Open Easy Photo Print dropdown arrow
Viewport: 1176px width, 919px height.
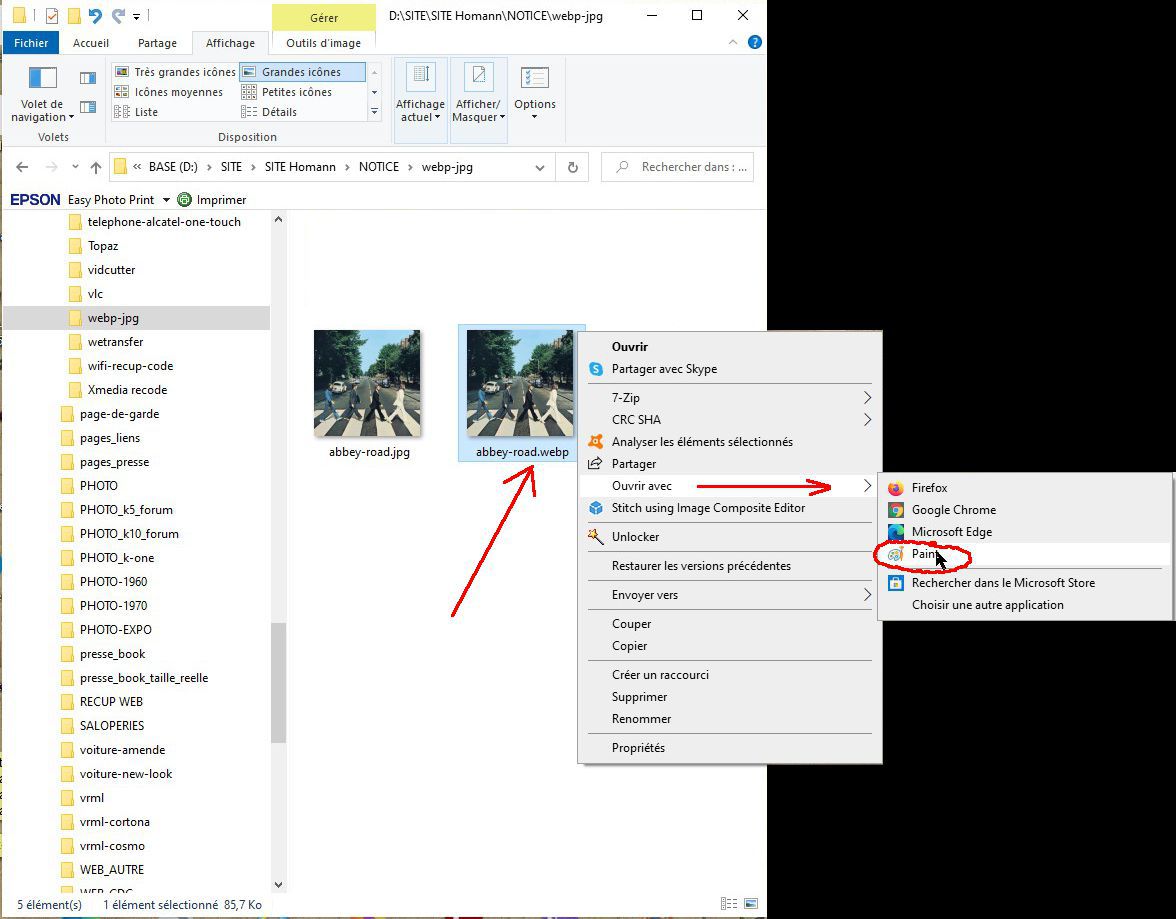(x=166, y=200)
